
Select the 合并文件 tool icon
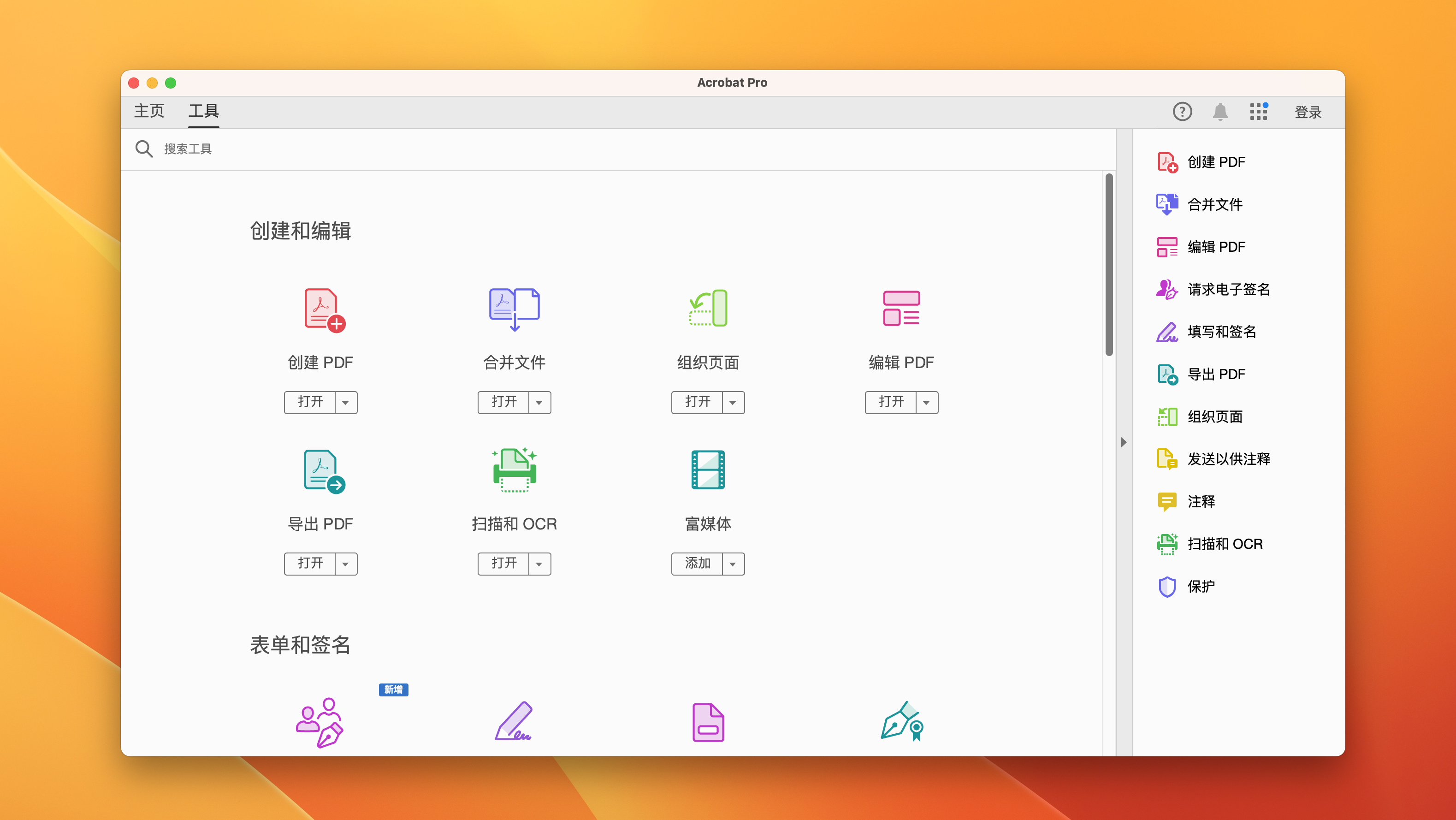(514, 309)
